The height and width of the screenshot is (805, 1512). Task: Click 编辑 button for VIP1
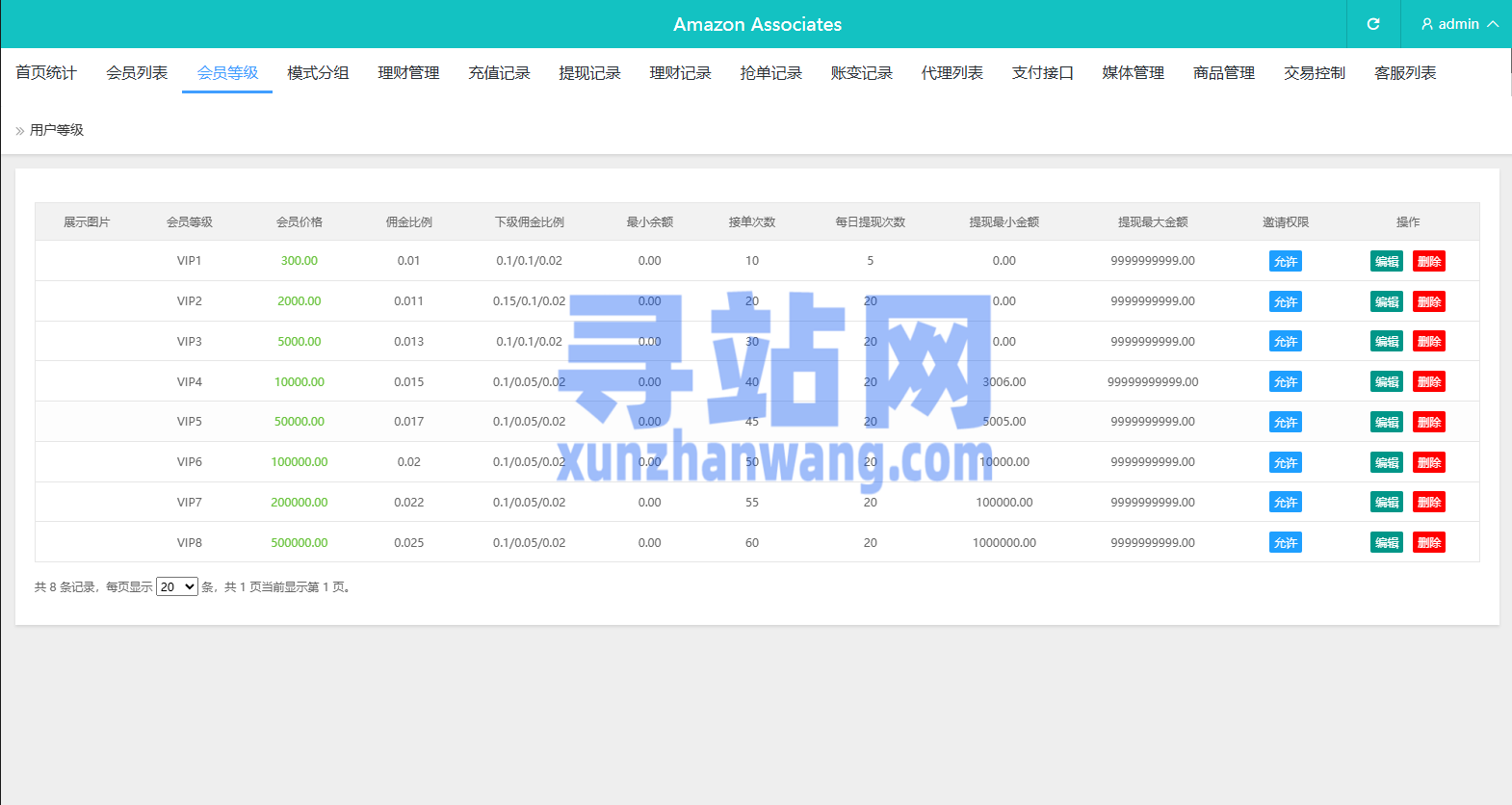tap(1387, 261)
